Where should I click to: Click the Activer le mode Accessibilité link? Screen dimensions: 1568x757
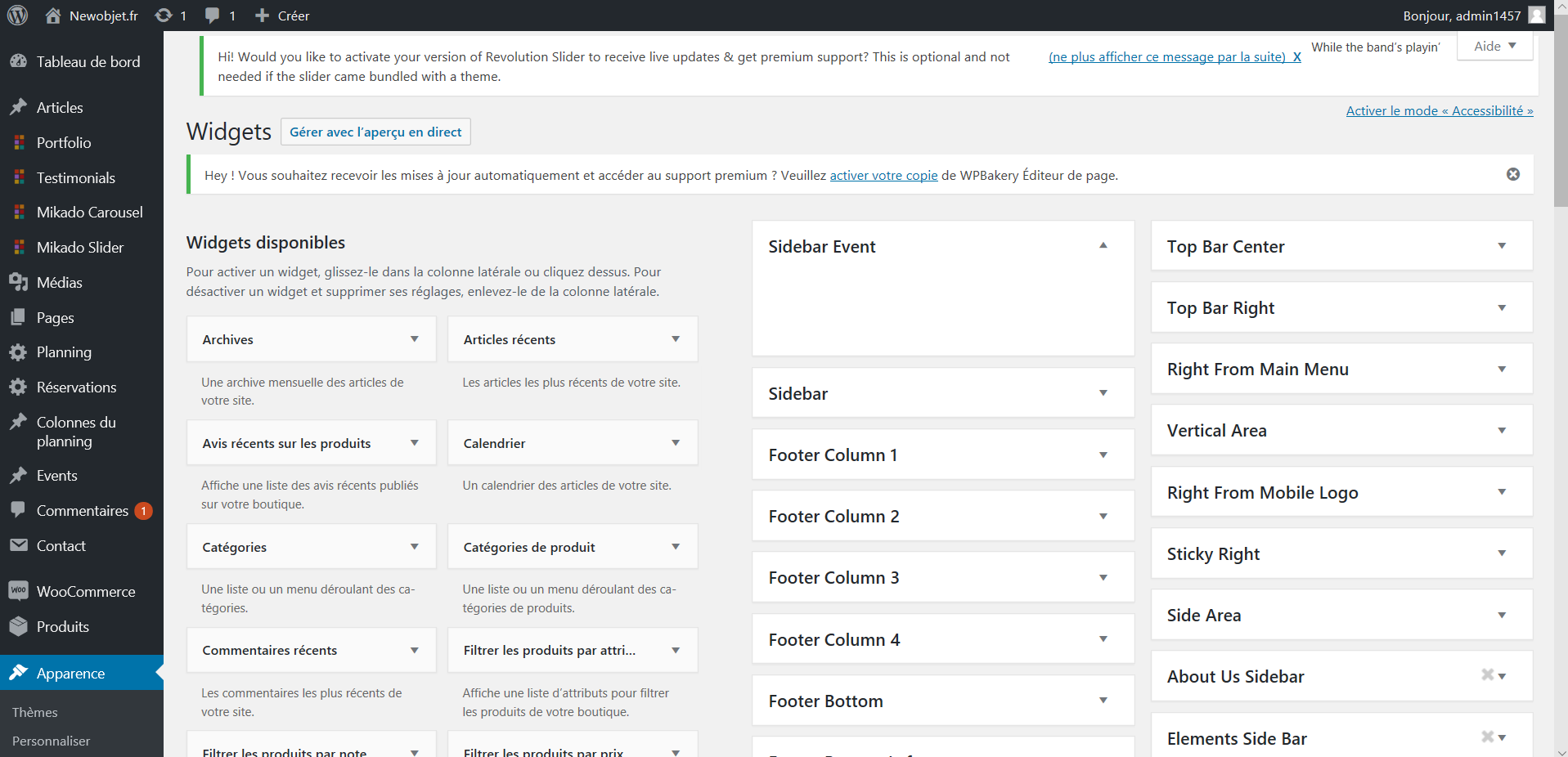1439,110
